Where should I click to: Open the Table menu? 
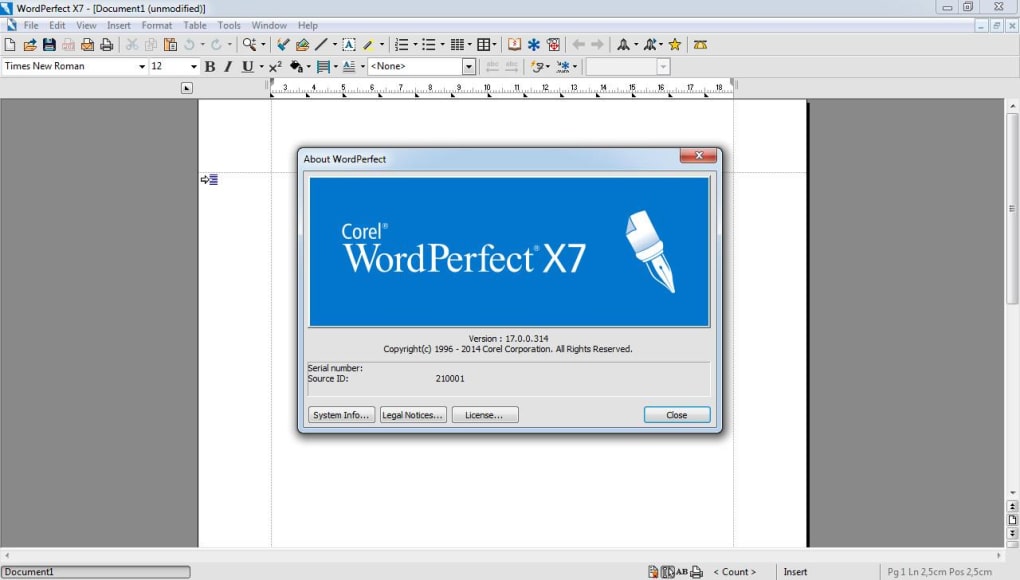coord(194,25)
